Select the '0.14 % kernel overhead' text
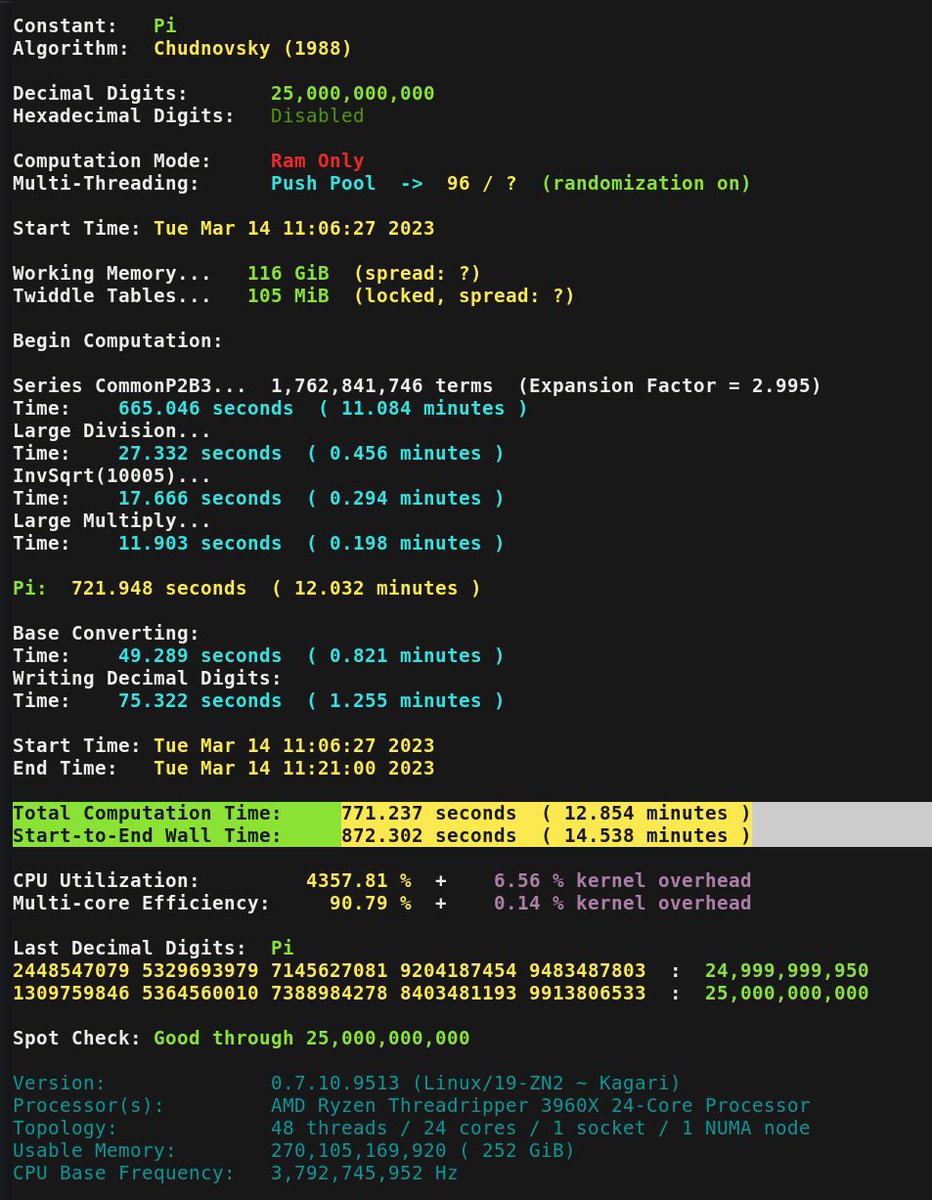Screen dimensions: 932x1200 coord(622,903)
